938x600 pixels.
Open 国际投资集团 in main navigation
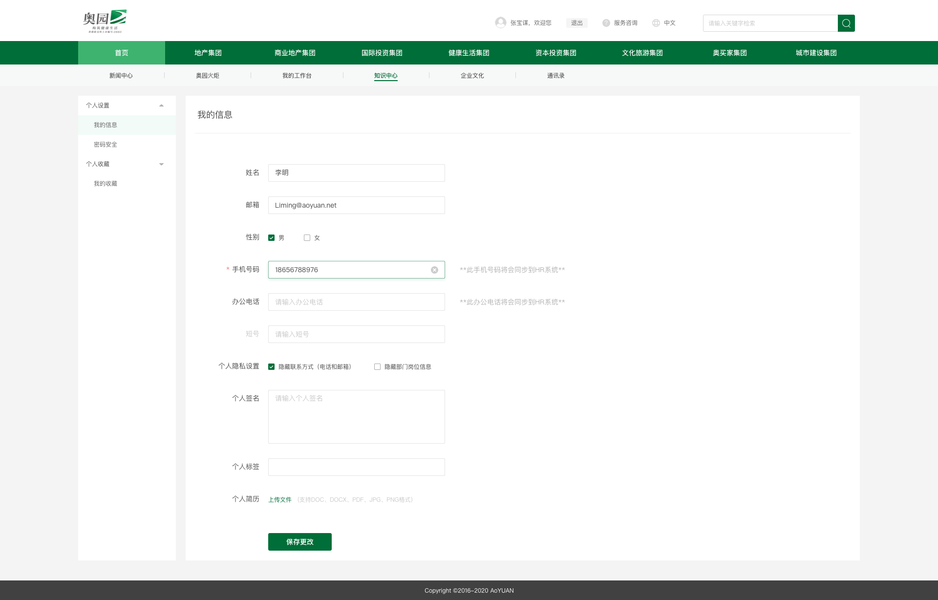[382, 53]
